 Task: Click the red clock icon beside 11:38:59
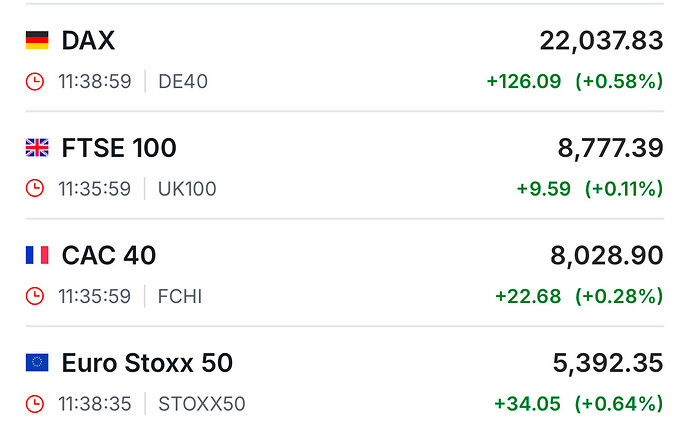(35, 81)
